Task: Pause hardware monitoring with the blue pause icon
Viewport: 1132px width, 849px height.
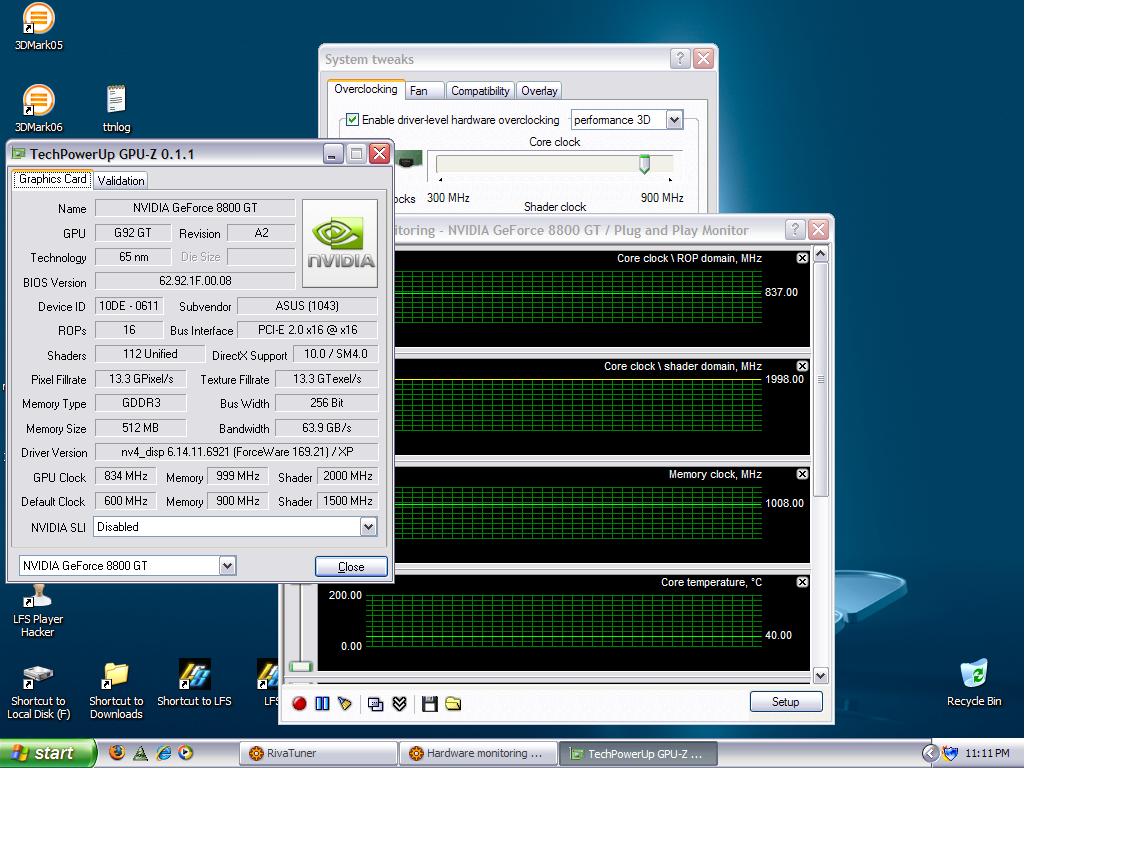Action: click(x=322, y=703)
